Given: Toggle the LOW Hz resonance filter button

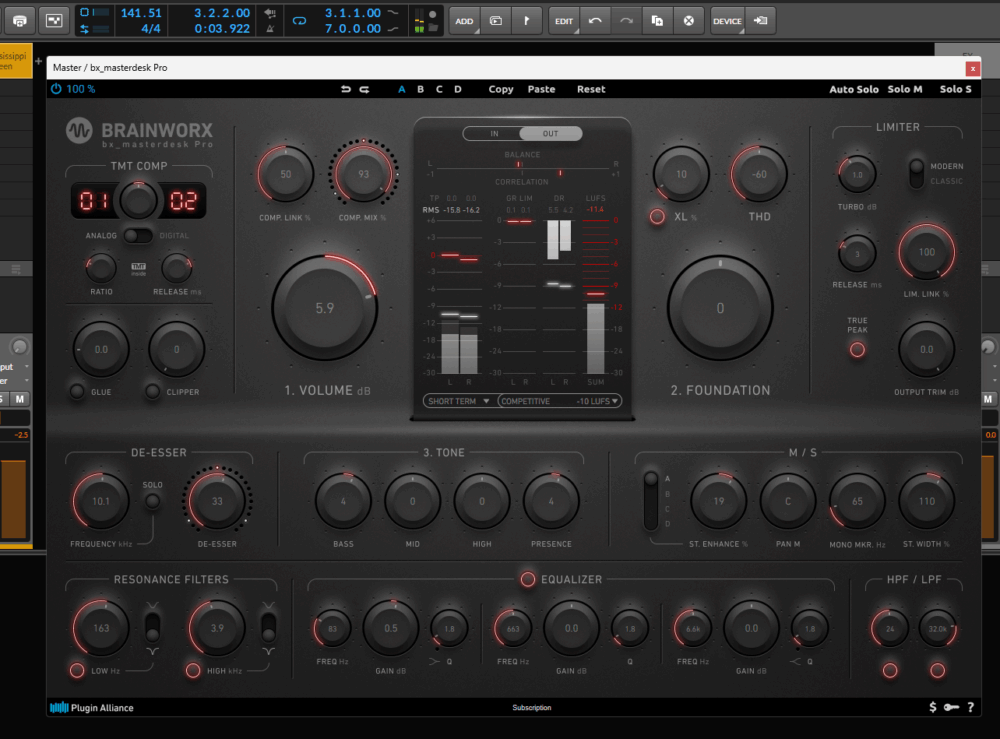Looking at the screenshot, I should 77,670.
